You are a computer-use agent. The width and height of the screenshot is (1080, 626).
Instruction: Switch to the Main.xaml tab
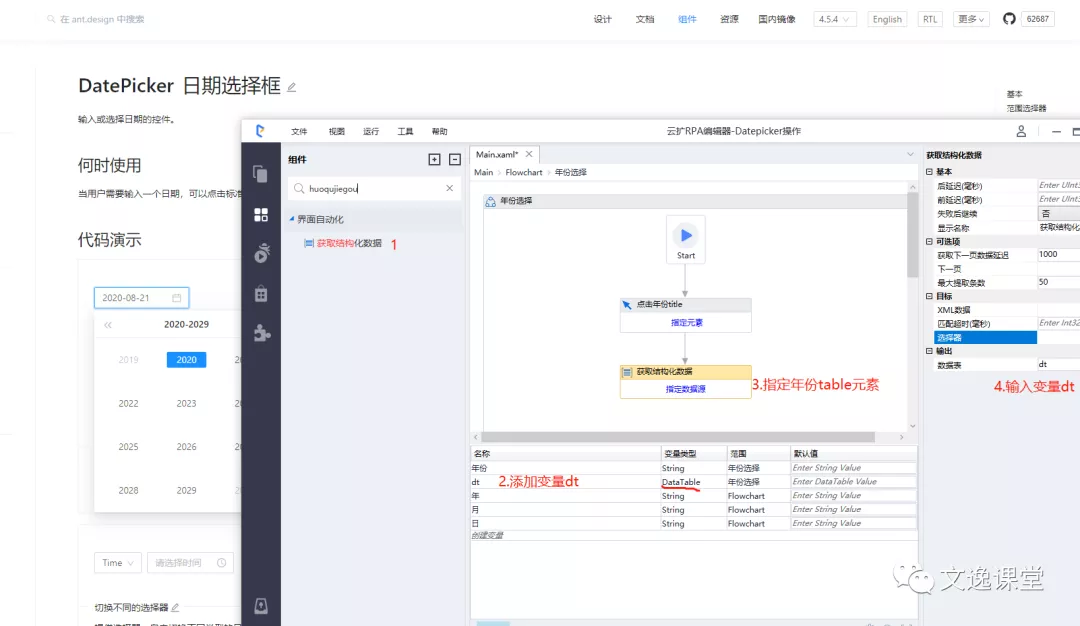(x=497, y=154)
